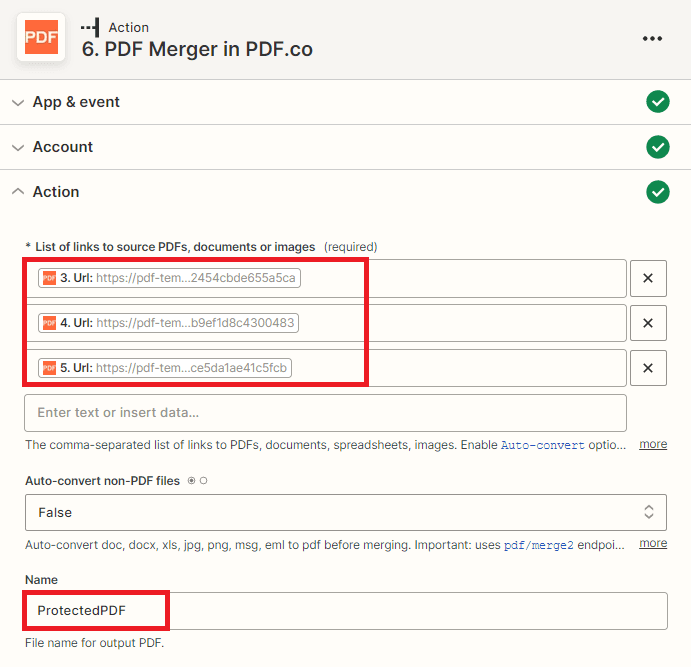Remove the 3. Url source link row
The width and height of the screenshot is (691, 667).
click(x=648, y=278)
